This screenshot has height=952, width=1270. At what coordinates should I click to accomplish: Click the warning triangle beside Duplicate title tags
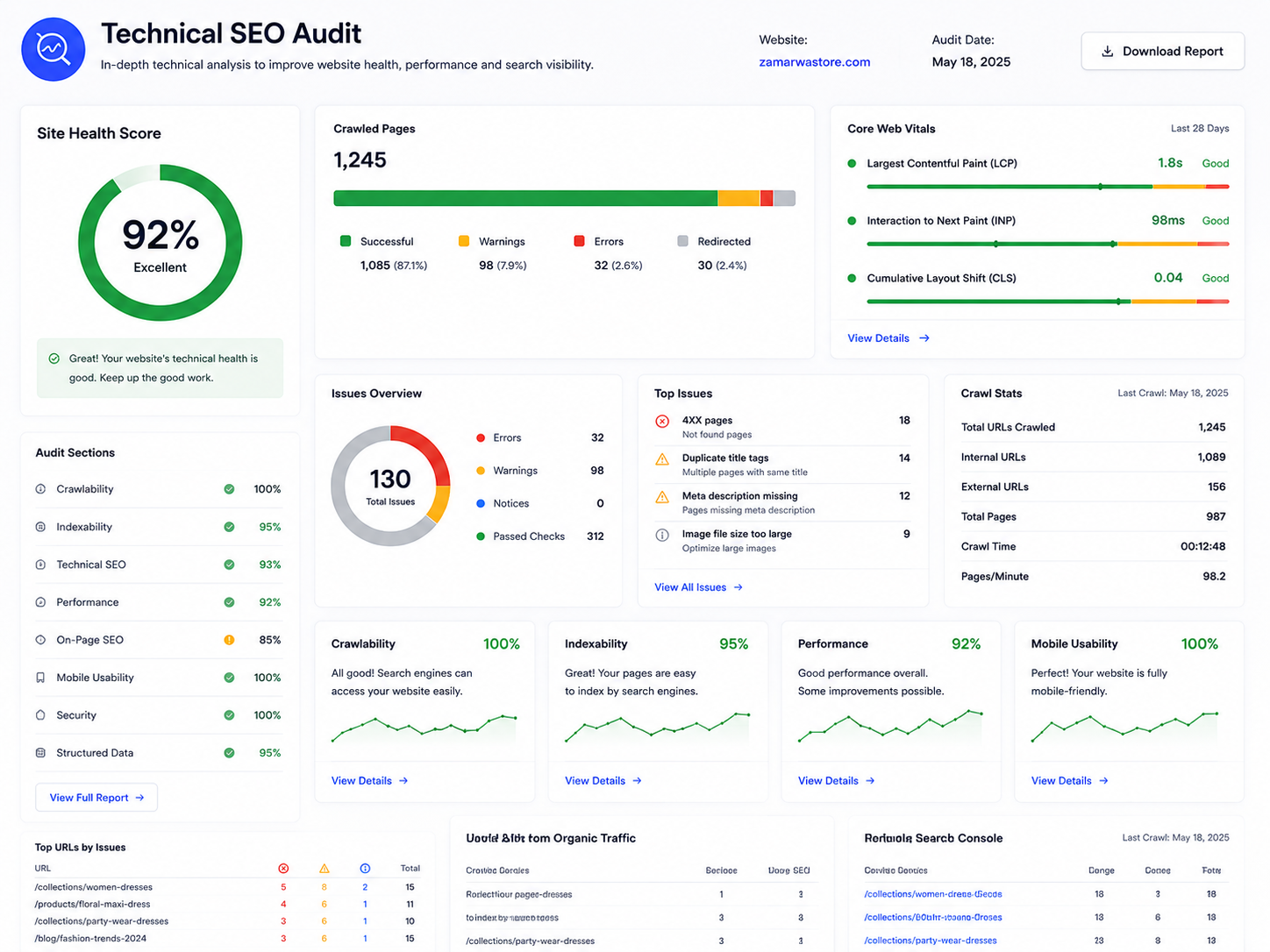(662, 459)
